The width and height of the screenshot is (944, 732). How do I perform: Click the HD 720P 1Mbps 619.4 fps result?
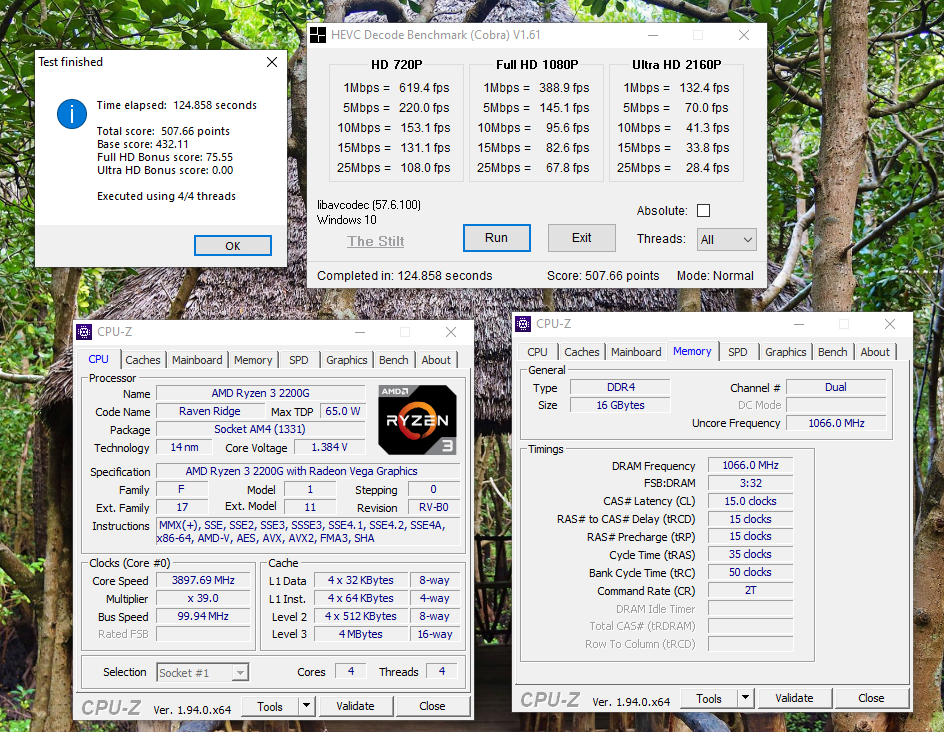point(396,88)
